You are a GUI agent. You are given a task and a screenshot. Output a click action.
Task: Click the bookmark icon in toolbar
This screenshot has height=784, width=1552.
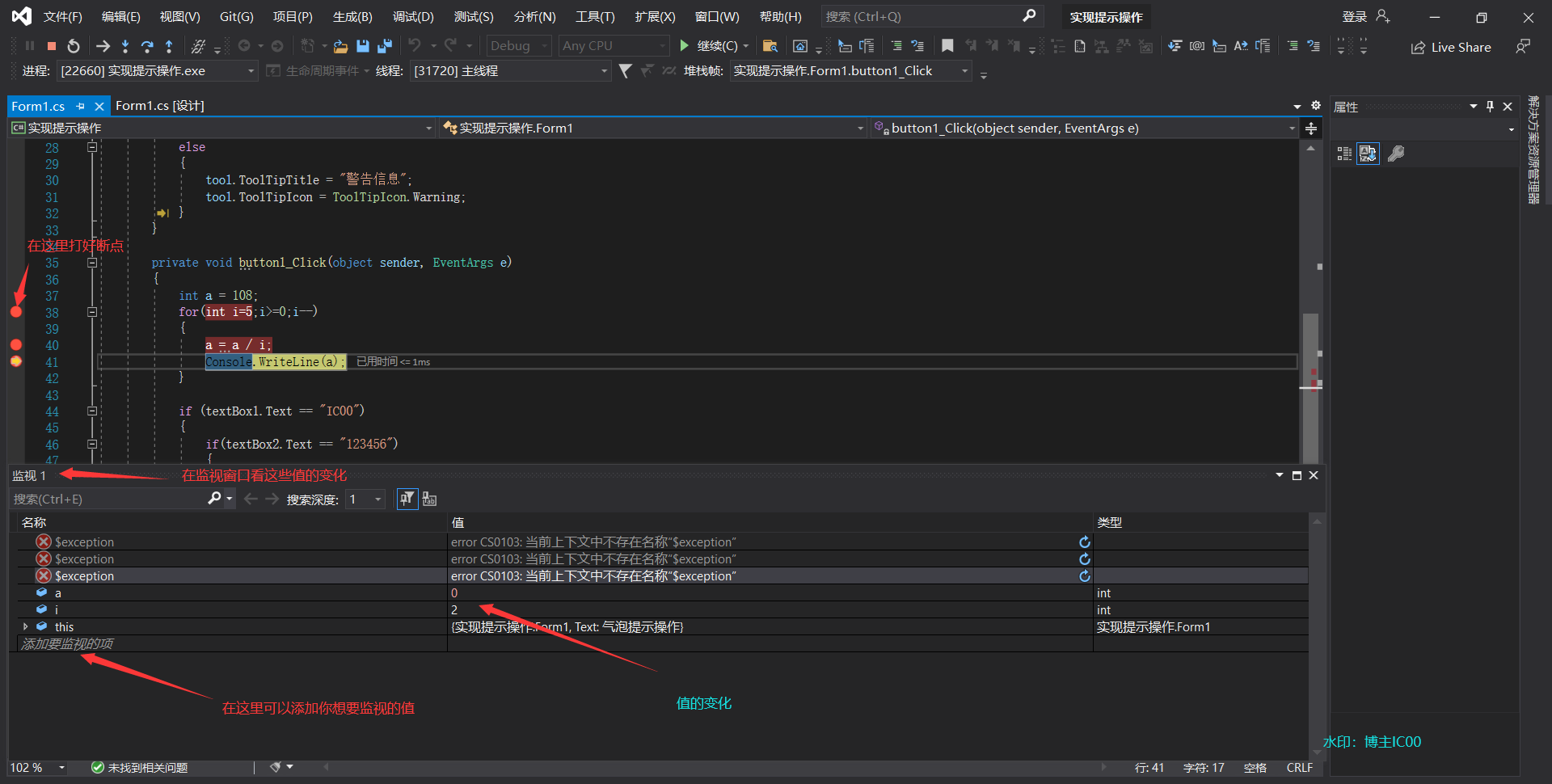947,46
